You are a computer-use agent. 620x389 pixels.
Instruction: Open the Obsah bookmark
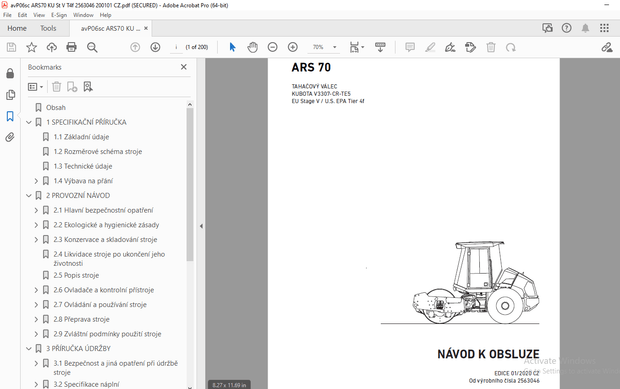tap(56, 108)
